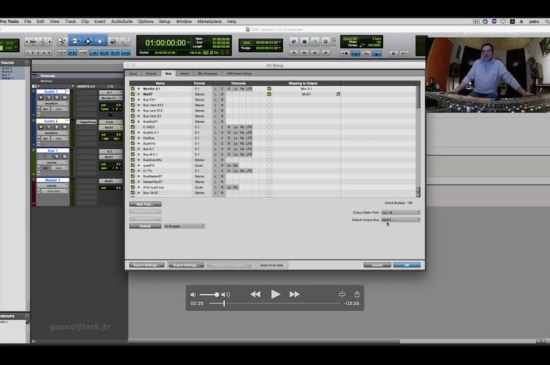Viewport: 550px width, 365px height.
Task: Select the Audio 1 track name in Tracks list
Action: tap(7, 68)
